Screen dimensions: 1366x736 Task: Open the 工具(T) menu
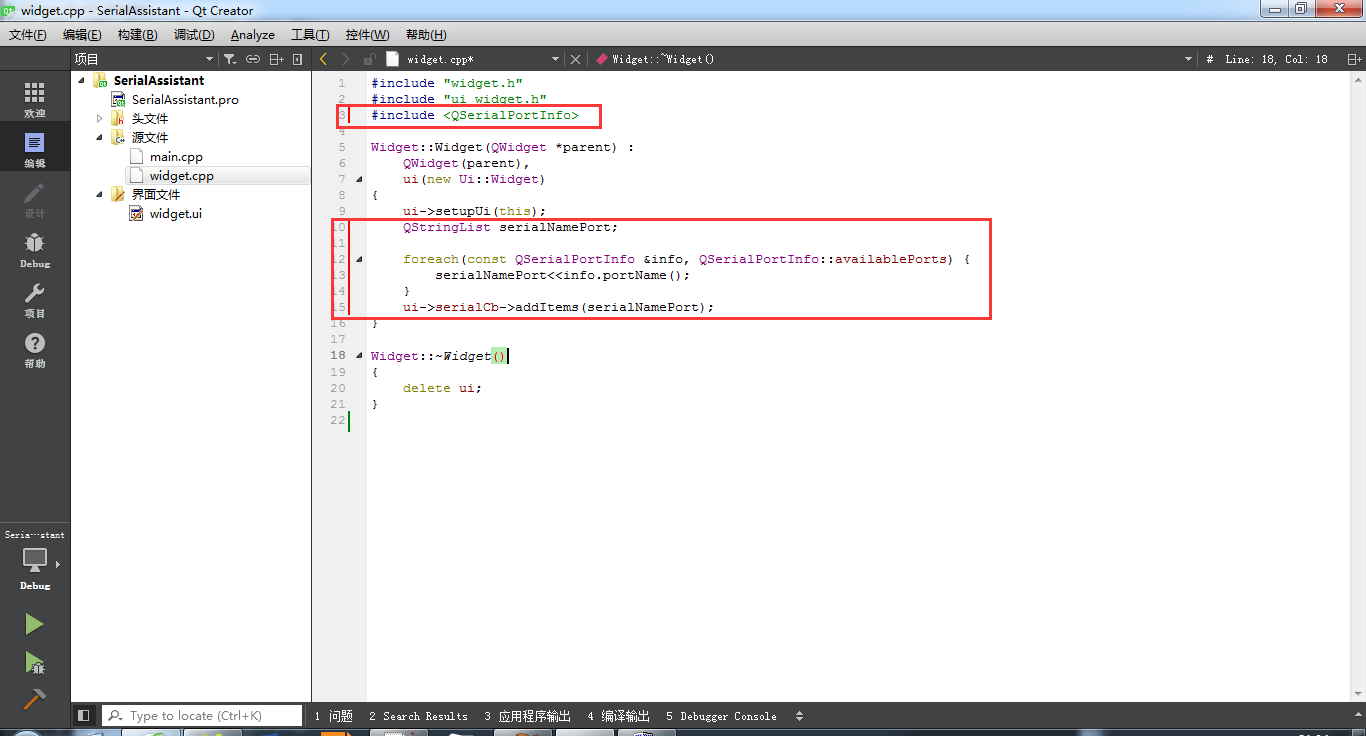[x=310, y=35]
